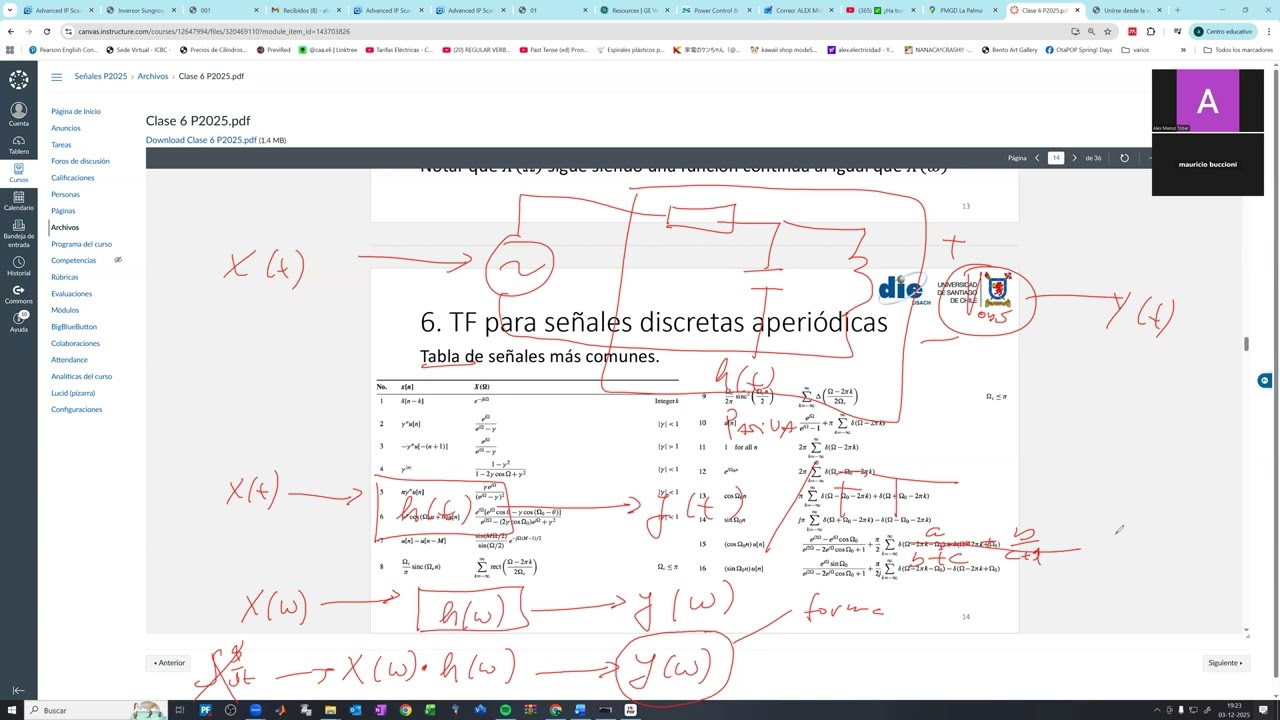Viewport: 1280px width, 720px height.
Task: Select the mauricio buccioni participant tile
Action: coord(1208,164)
